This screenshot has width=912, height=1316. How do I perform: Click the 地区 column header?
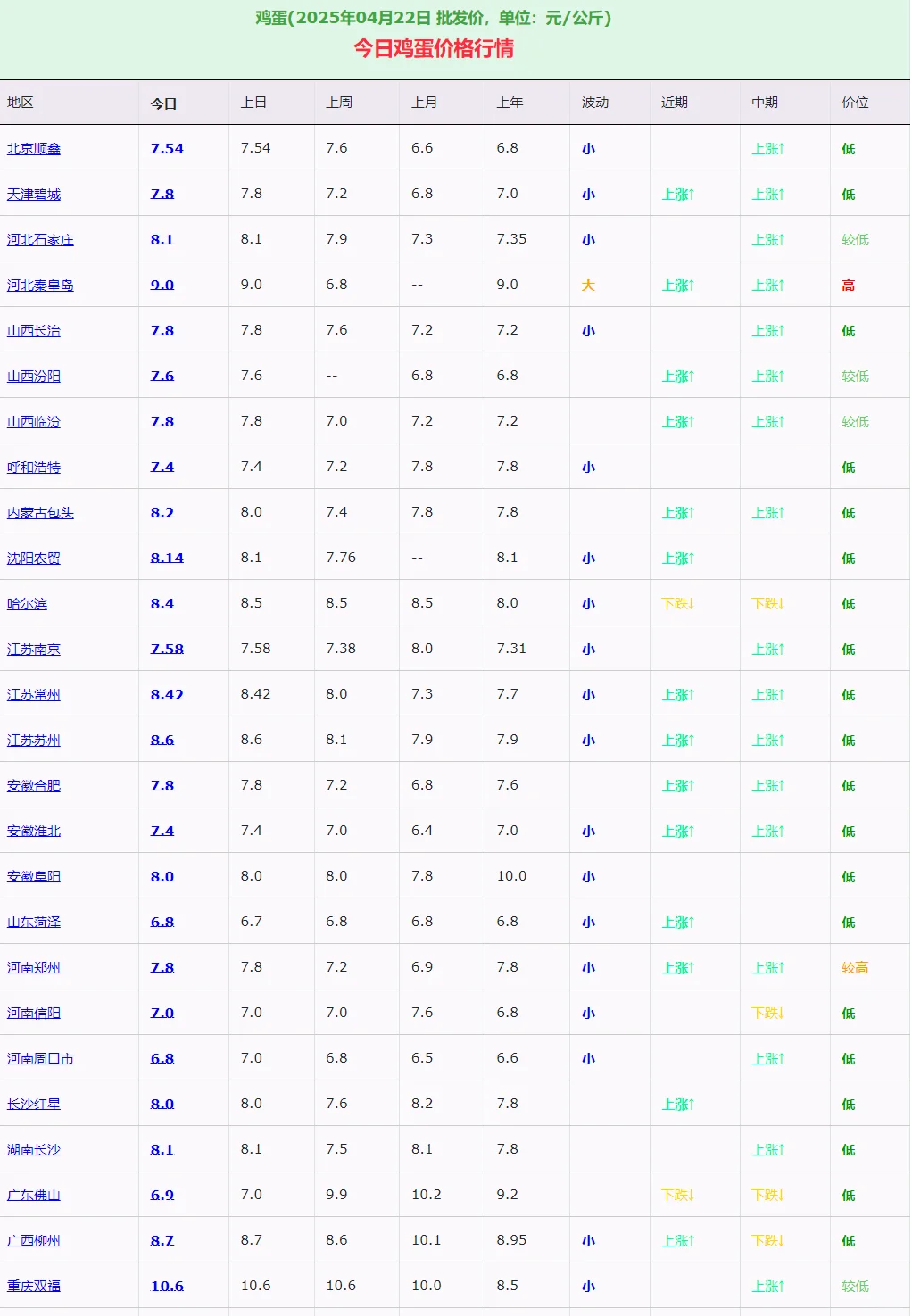click(21, 103)
